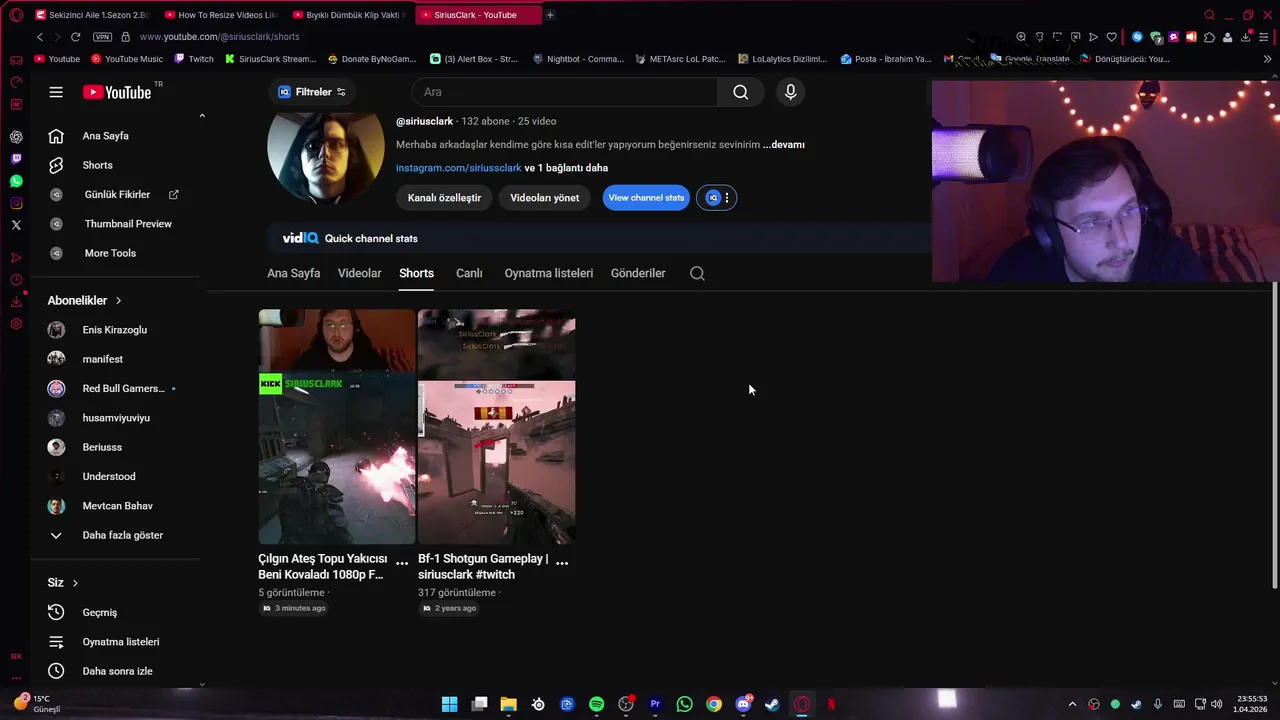Select the Shorts channel tab
Viewport: 1280px width, 720px height.
point(416,273)
